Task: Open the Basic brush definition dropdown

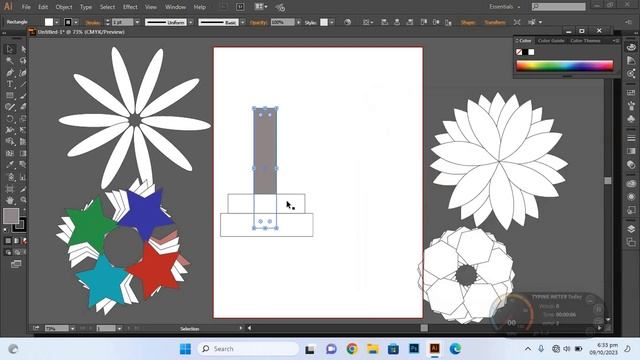Action: pos(243,22)
